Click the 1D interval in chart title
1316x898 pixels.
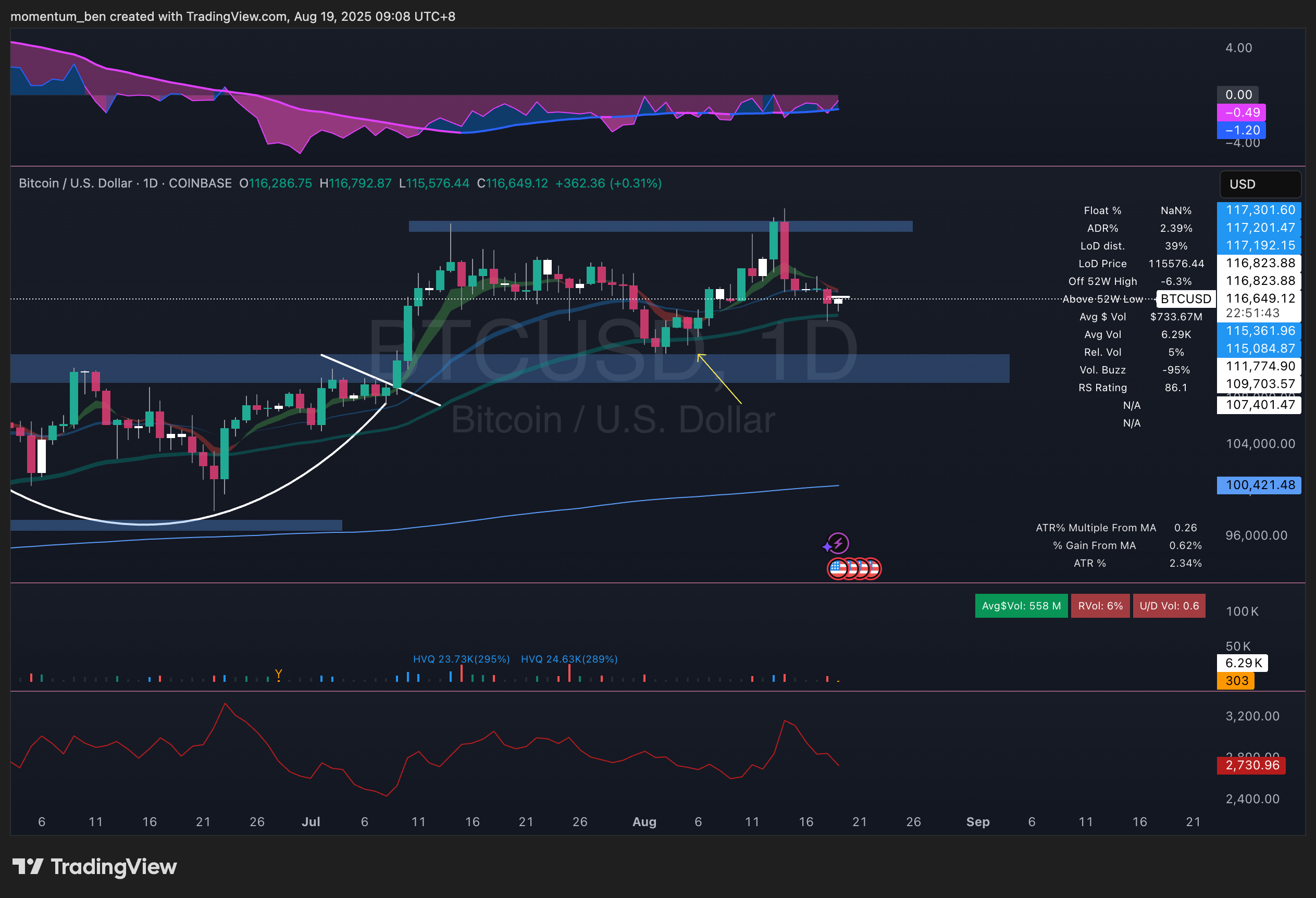150,183
